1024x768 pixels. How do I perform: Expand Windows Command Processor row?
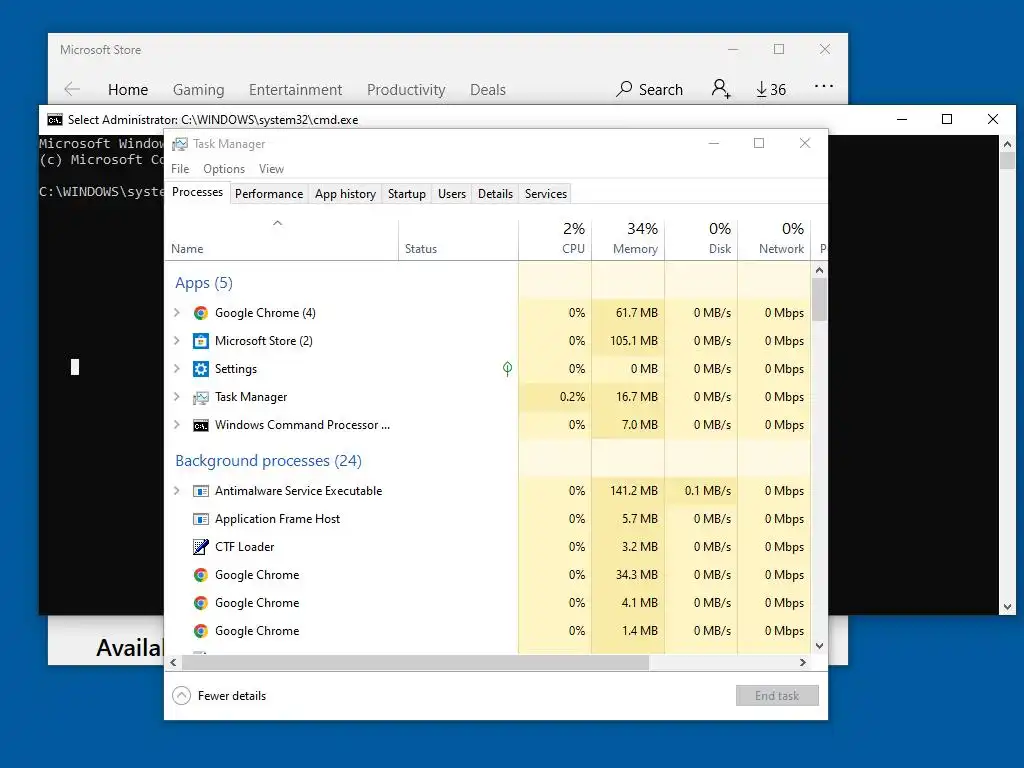click(x=176, y=425)
